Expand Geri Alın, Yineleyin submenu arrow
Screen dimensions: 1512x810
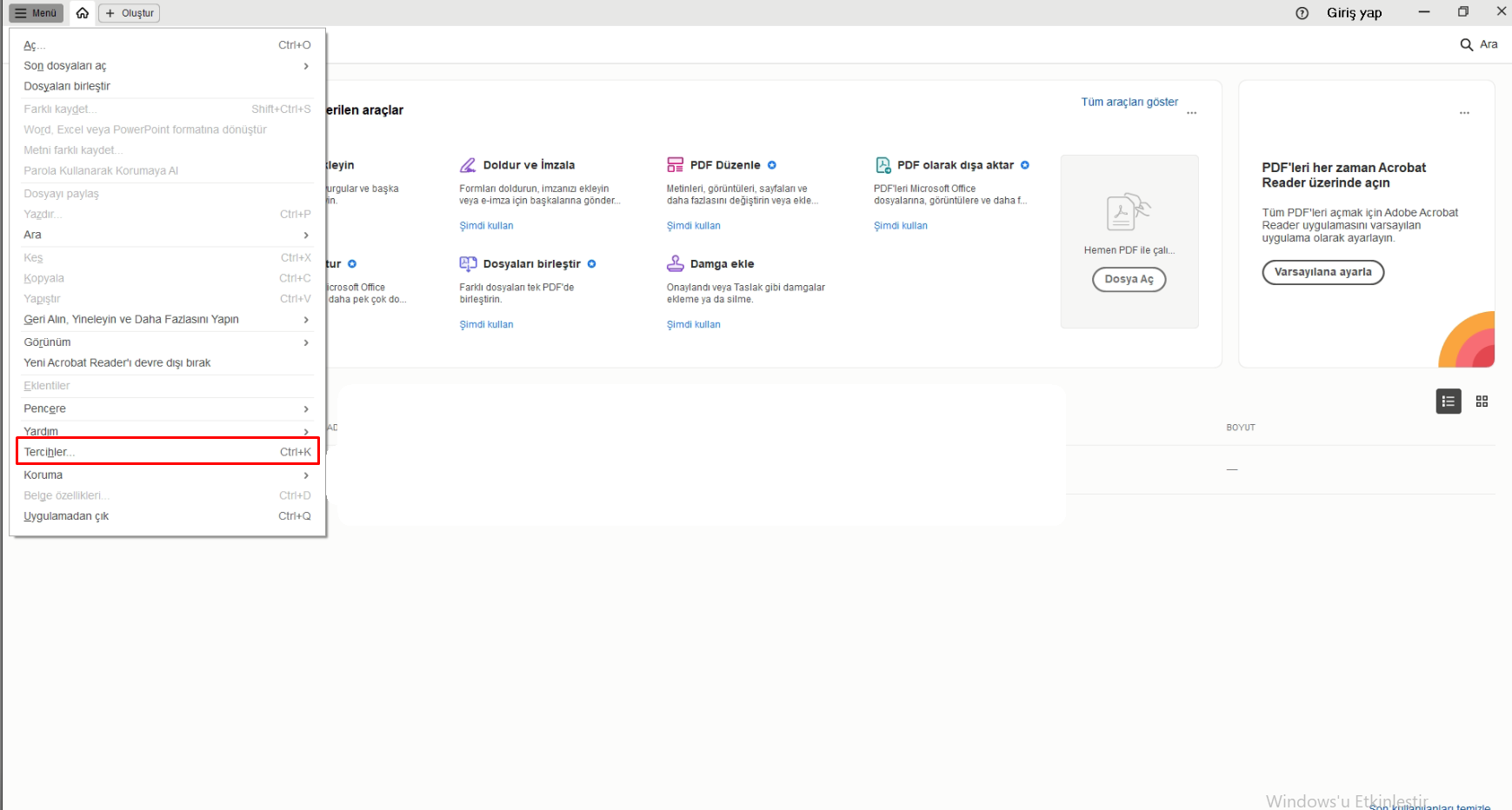point(306,320)
